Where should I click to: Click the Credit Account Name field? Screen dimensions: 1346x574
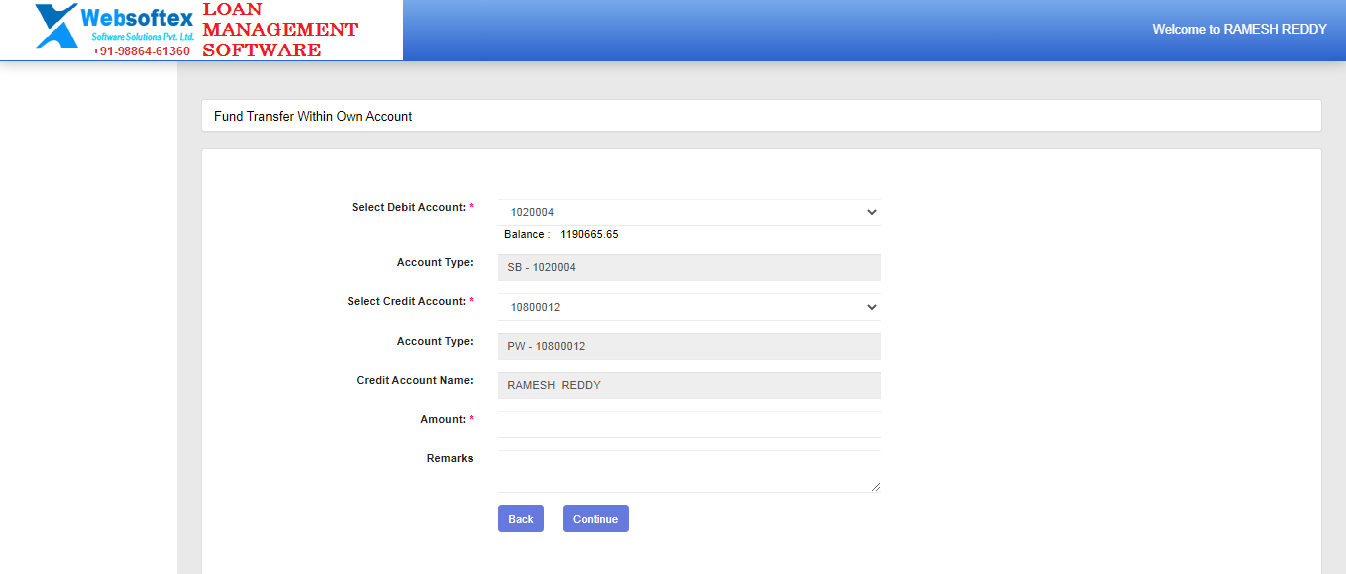(x=689, y=385)
